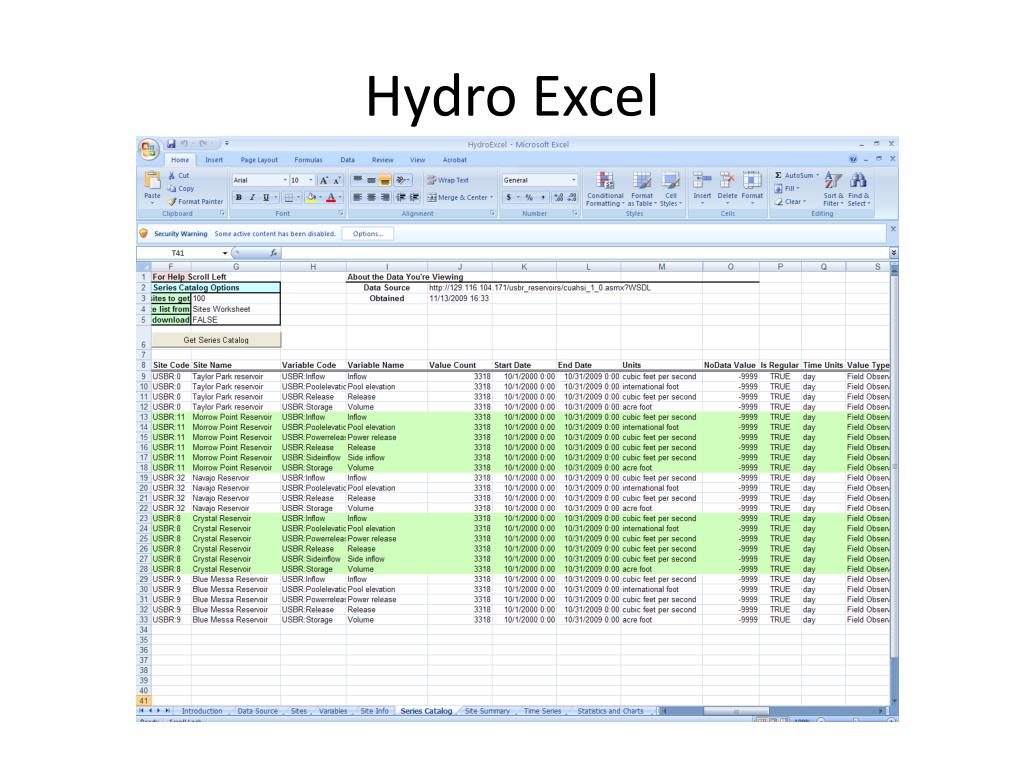Open the Office button menu
Viewport: 1024px width, 768px height.
pyautogui.click(x=149, y=149)
